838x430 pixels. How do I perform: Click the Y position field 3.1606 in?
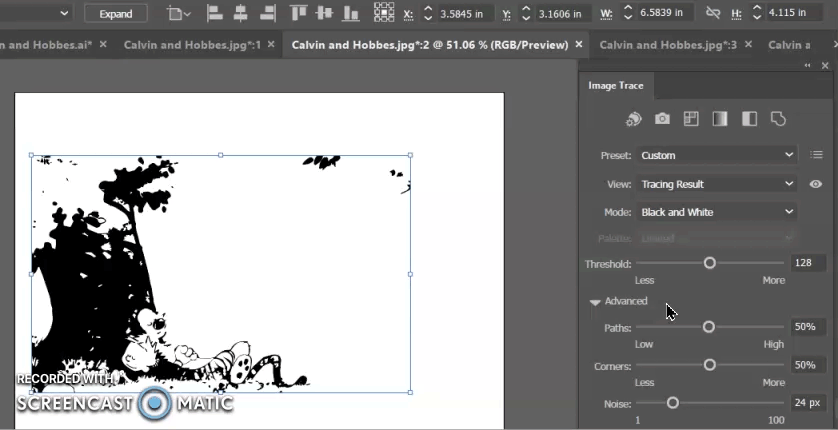(x=562, y=13)
